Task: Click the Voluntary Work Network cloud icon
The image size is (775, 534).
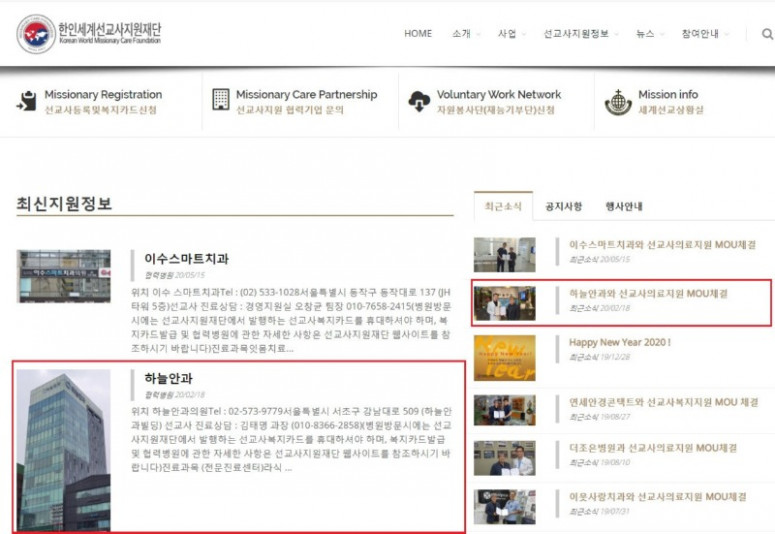Action: [419, 101]
